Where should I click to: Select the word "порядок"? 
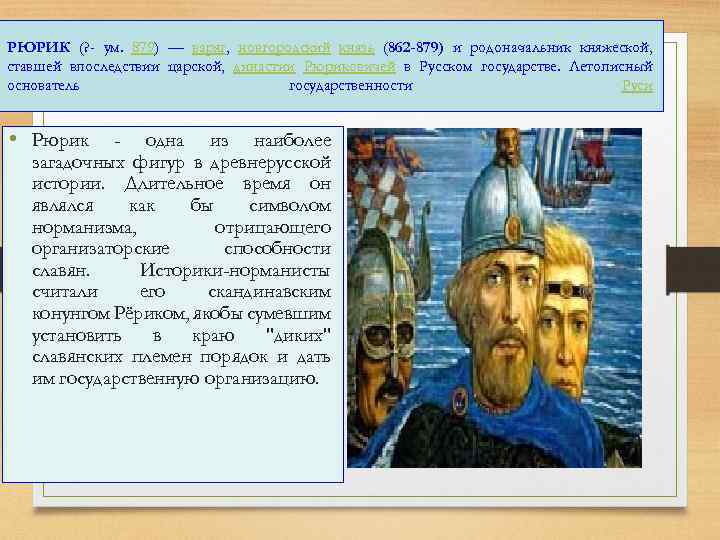(x=234, y=358)
